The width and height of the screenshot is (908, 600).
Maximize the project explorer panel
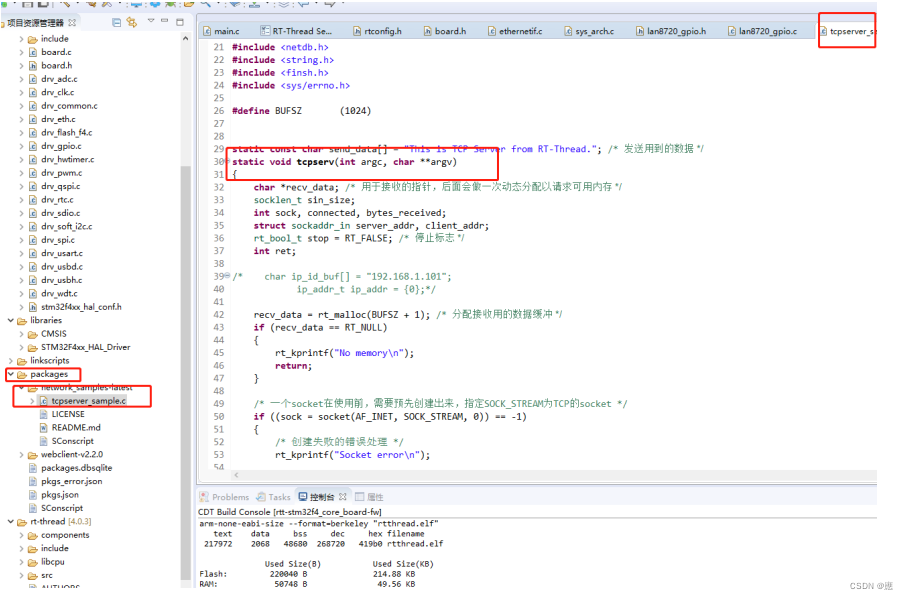click(x=179, y=21)
